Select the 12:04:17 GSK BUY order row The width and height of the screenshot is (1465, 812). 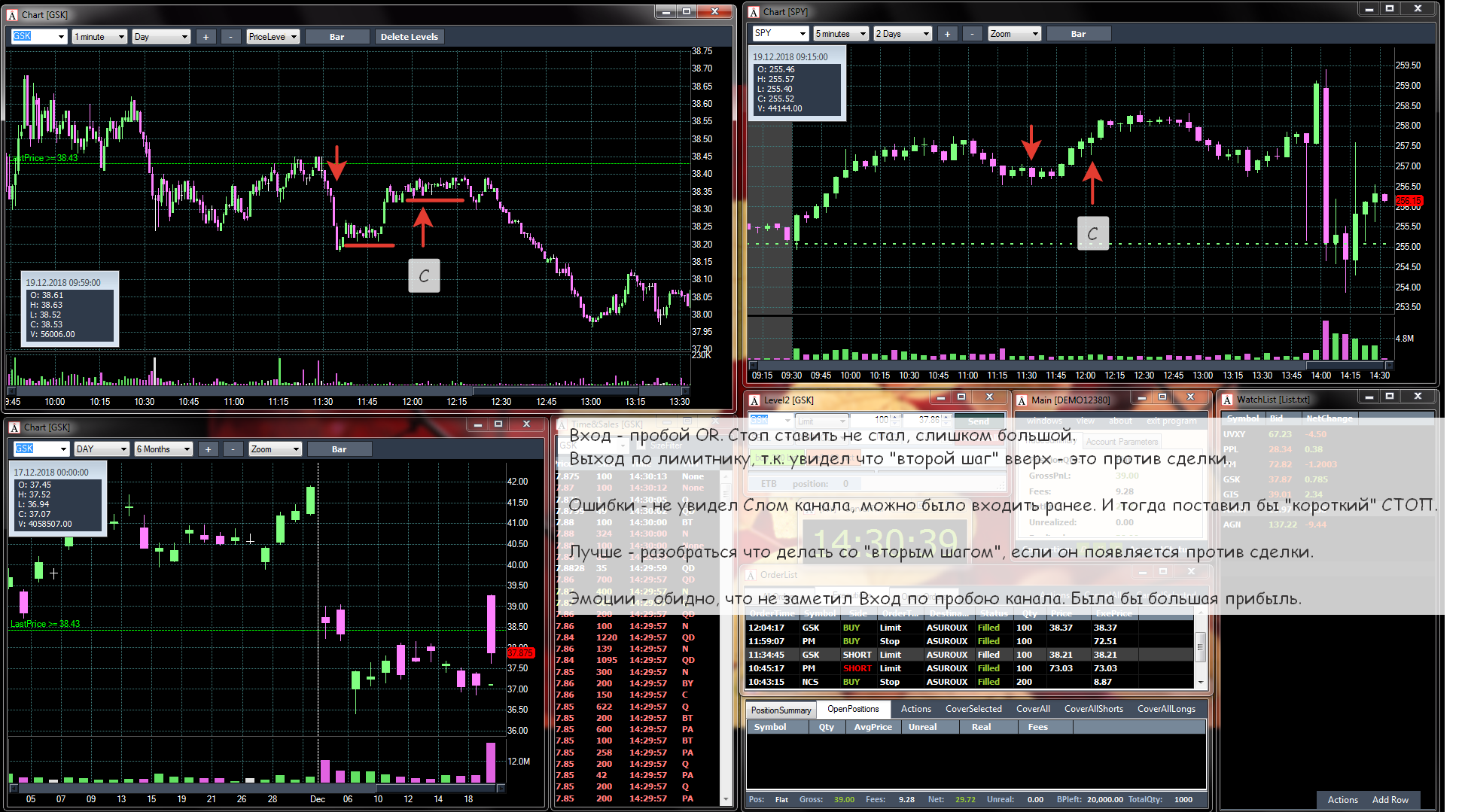click(970, 628)
